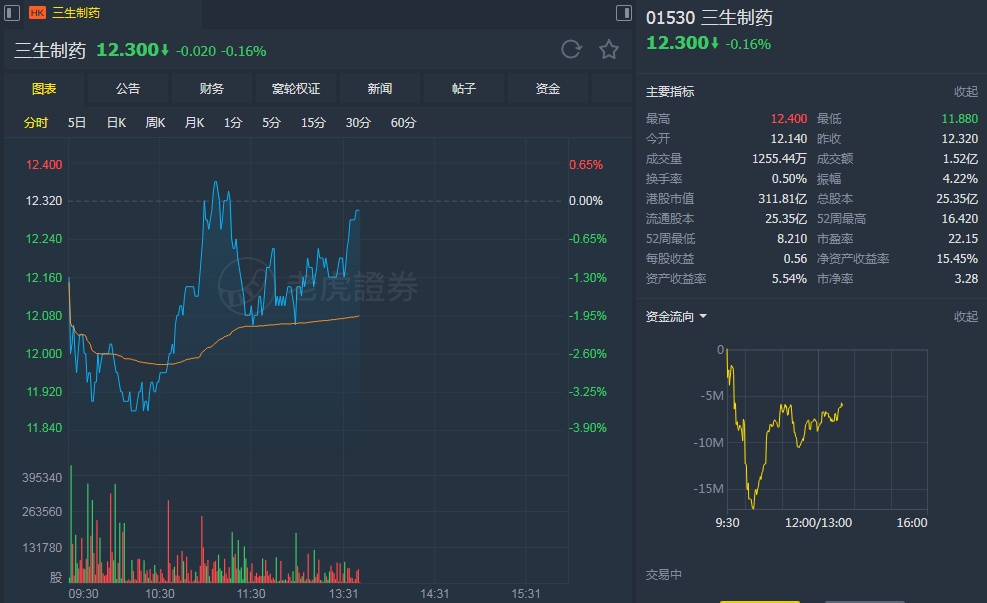The width and height of the screenshot is (987, 603).
Task: Toggle the right panel layout icon
Action: coord(624,13)
